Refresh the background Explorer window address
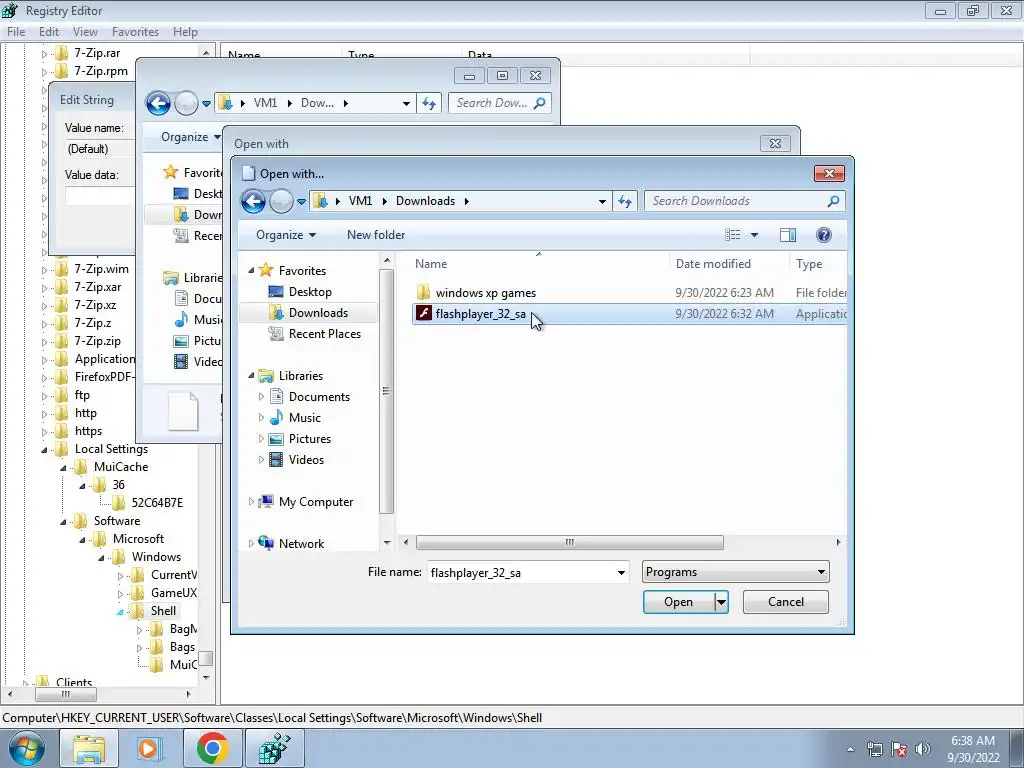1024x768 pixels. click(429, 103)
